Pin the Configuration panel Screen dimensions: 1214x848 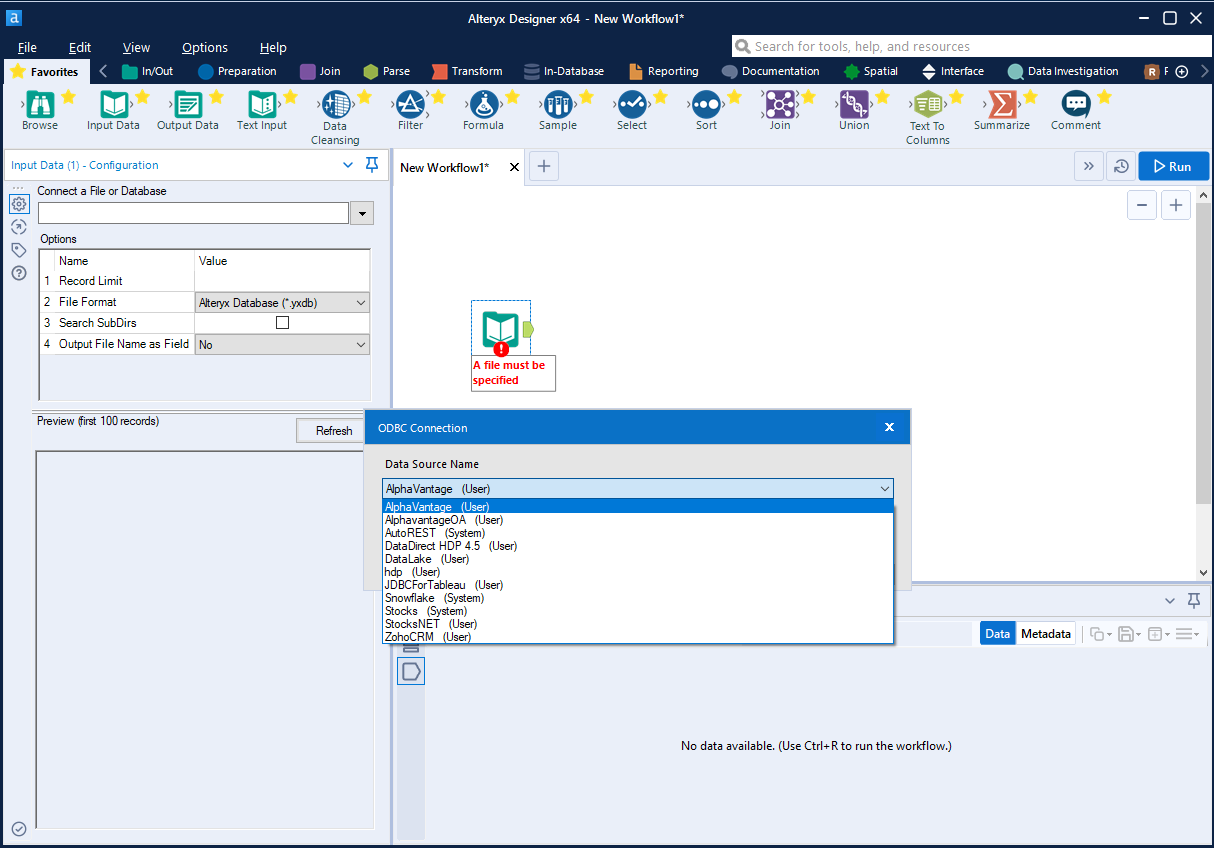click(x=372, y=165)
